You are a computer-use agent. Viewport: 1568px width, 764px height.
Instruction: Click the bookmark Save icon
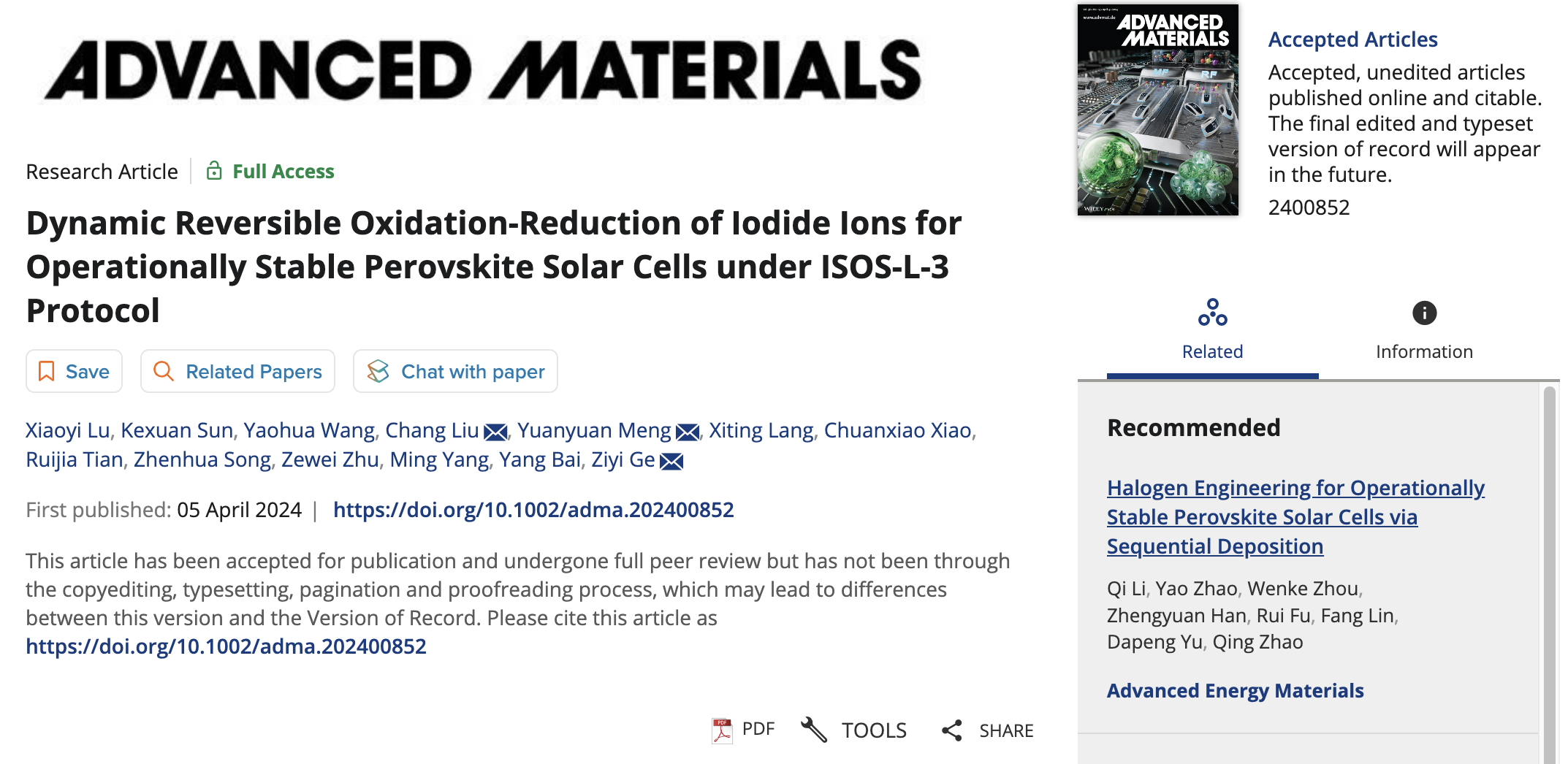click(47, 371)
